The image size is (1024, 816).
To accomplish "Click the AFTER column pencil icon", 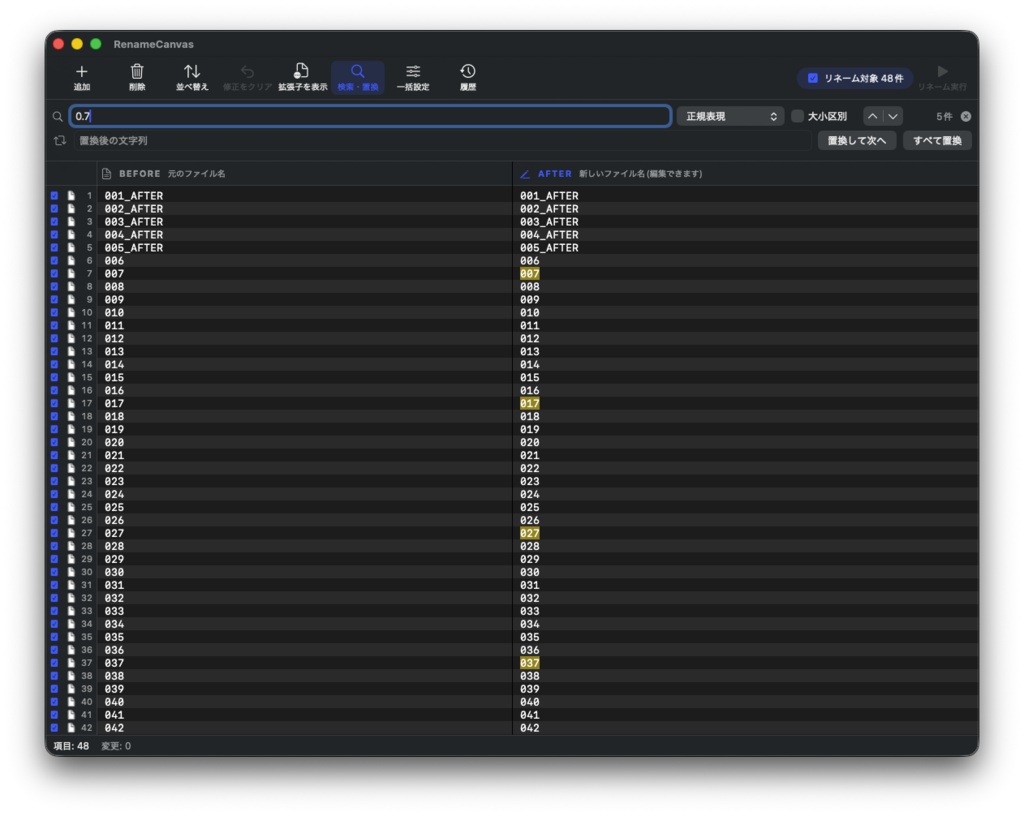I will point(524,174).
